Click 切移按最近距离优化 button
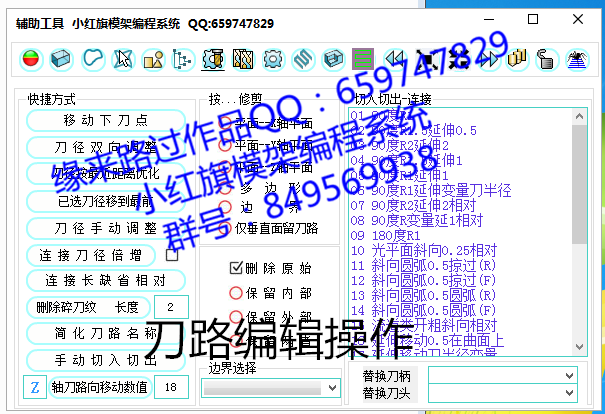Image resolution: width=605 pixels, height=414 pixels. point(106,174)
